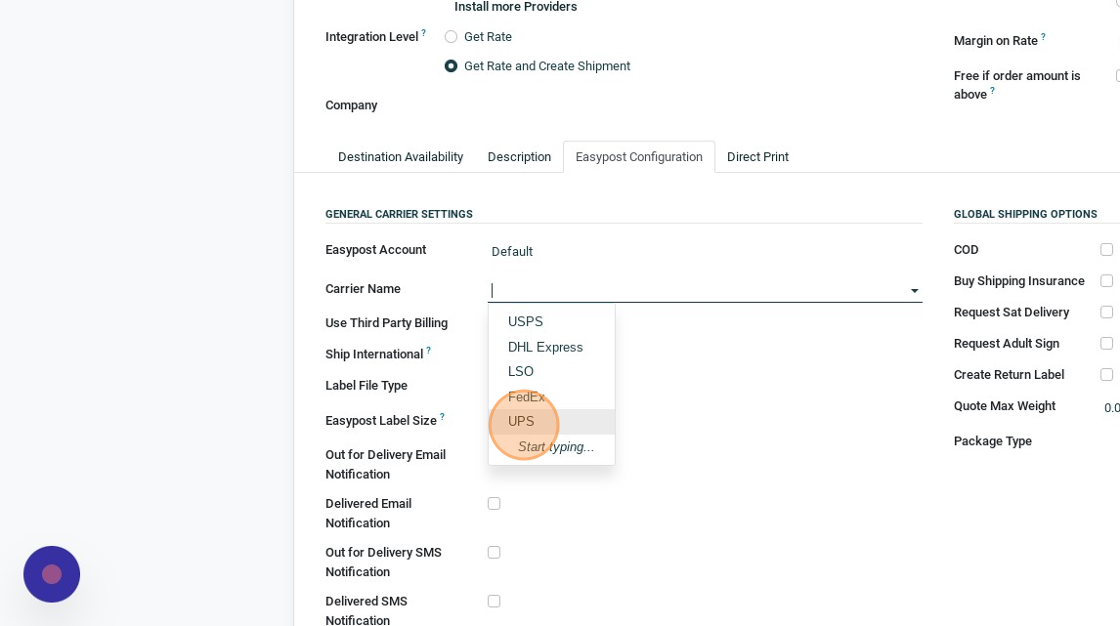
Task: Select the Get Rate radio option
Action: click(451, 37)
